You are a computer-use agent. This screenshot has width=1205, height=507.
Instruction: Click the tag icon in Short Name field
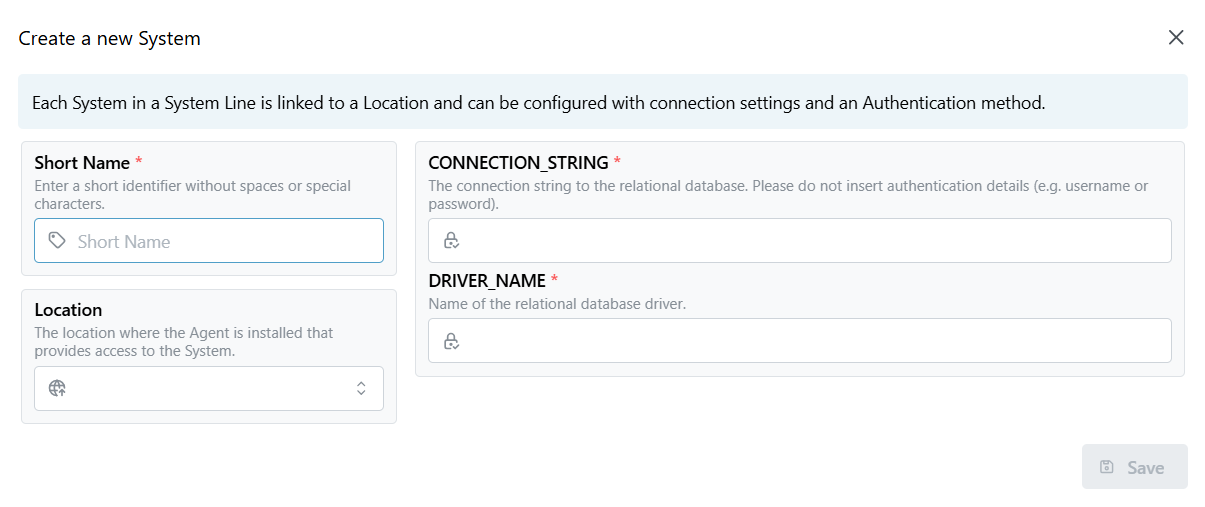point(58,241)
